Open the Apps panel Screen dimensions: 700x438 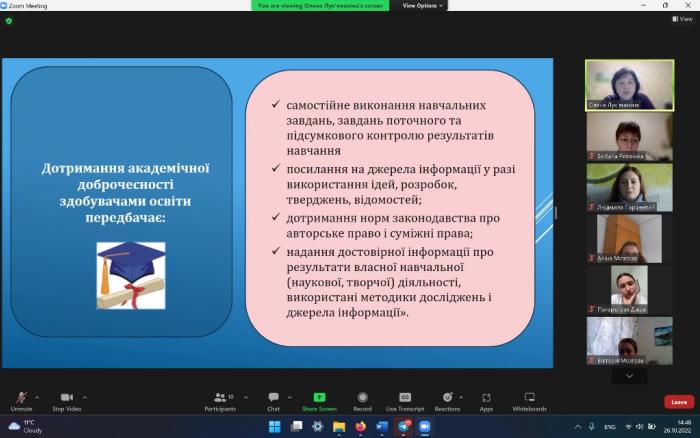point(486,400)
